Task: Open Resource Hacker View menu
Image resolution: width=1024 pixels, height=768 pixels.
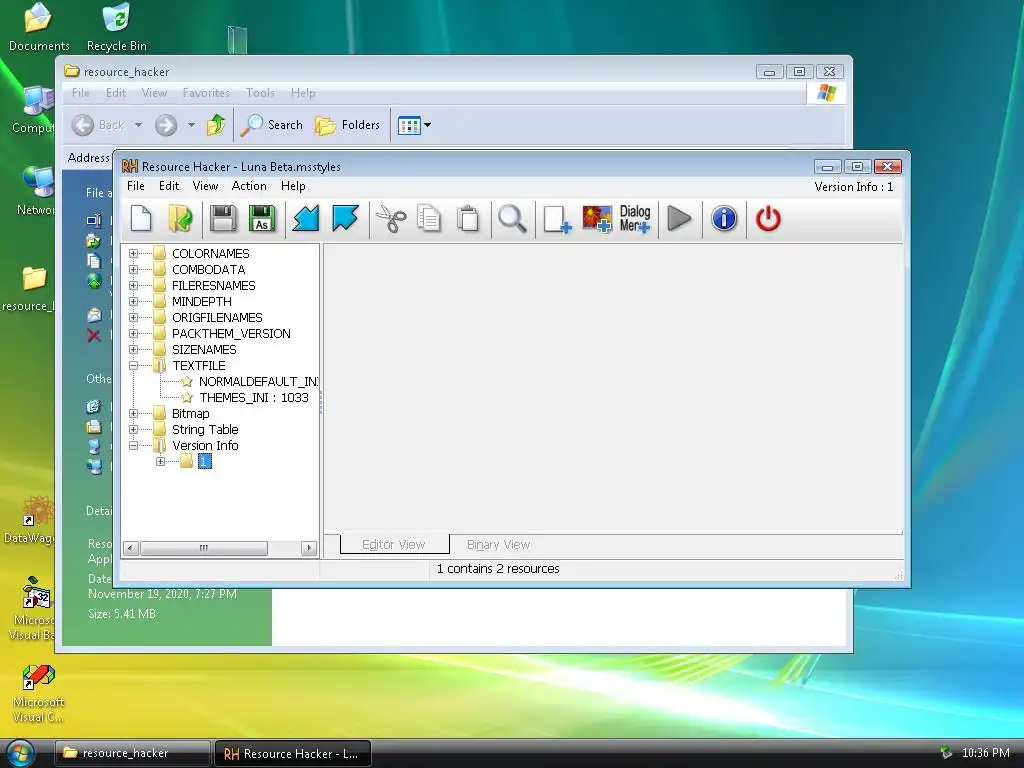Action: [205, 186]
